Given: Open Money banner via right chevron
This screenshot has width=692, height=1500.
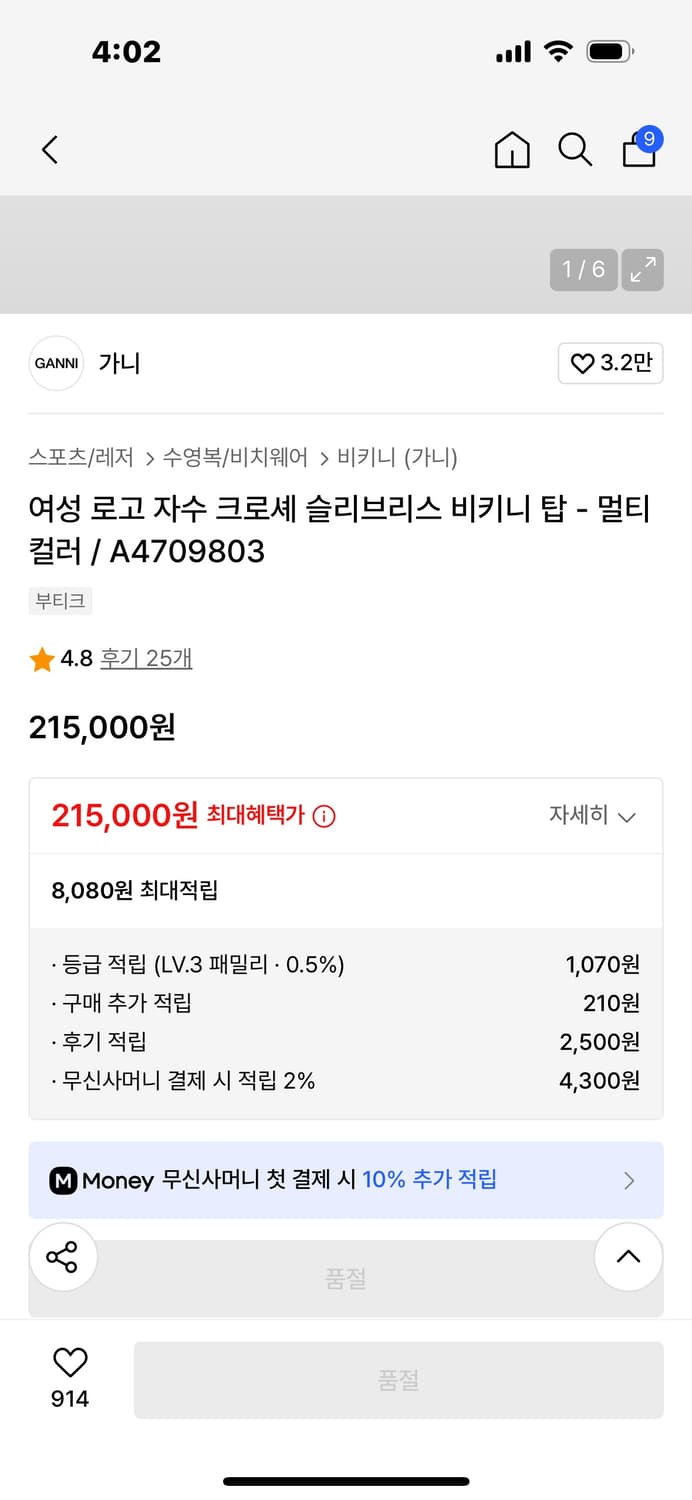Looking at the screenshot, I should click(629, 1180).
